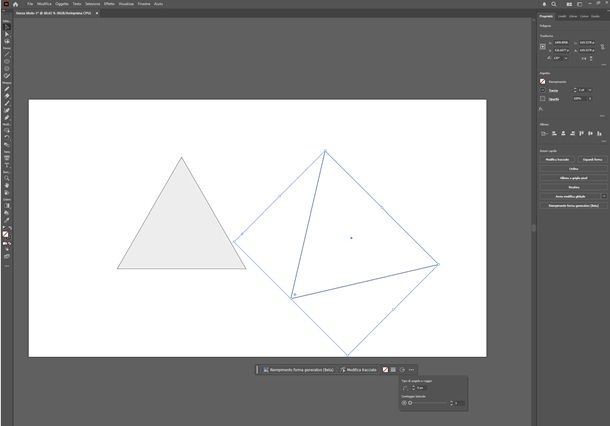
Task: Click the Traccia stroke swatch in Aspetto
Action: pyautogui.click(x=542, y=90)
